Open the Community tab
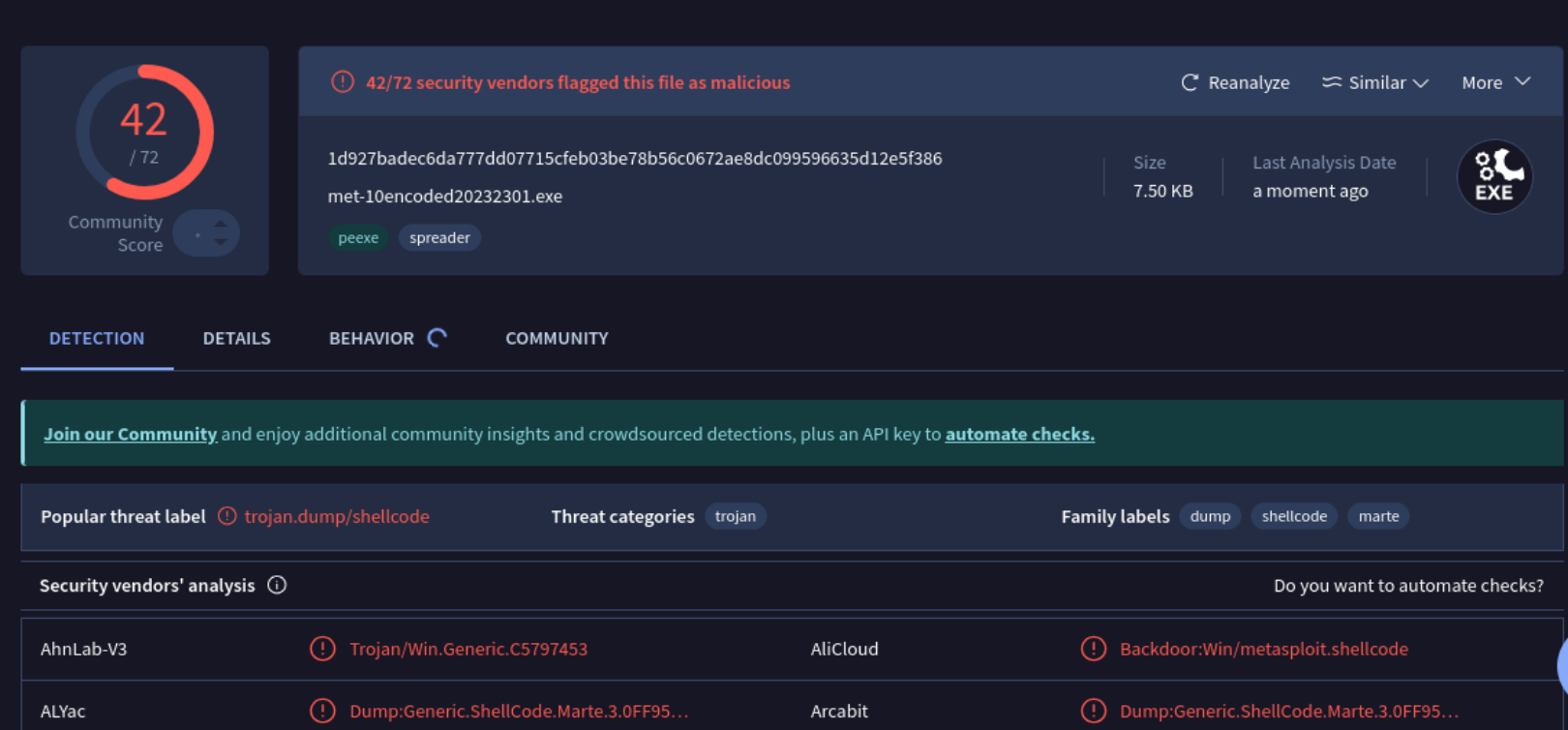The height and width of the screenshot is (730, 1568). tap(557, 338)
